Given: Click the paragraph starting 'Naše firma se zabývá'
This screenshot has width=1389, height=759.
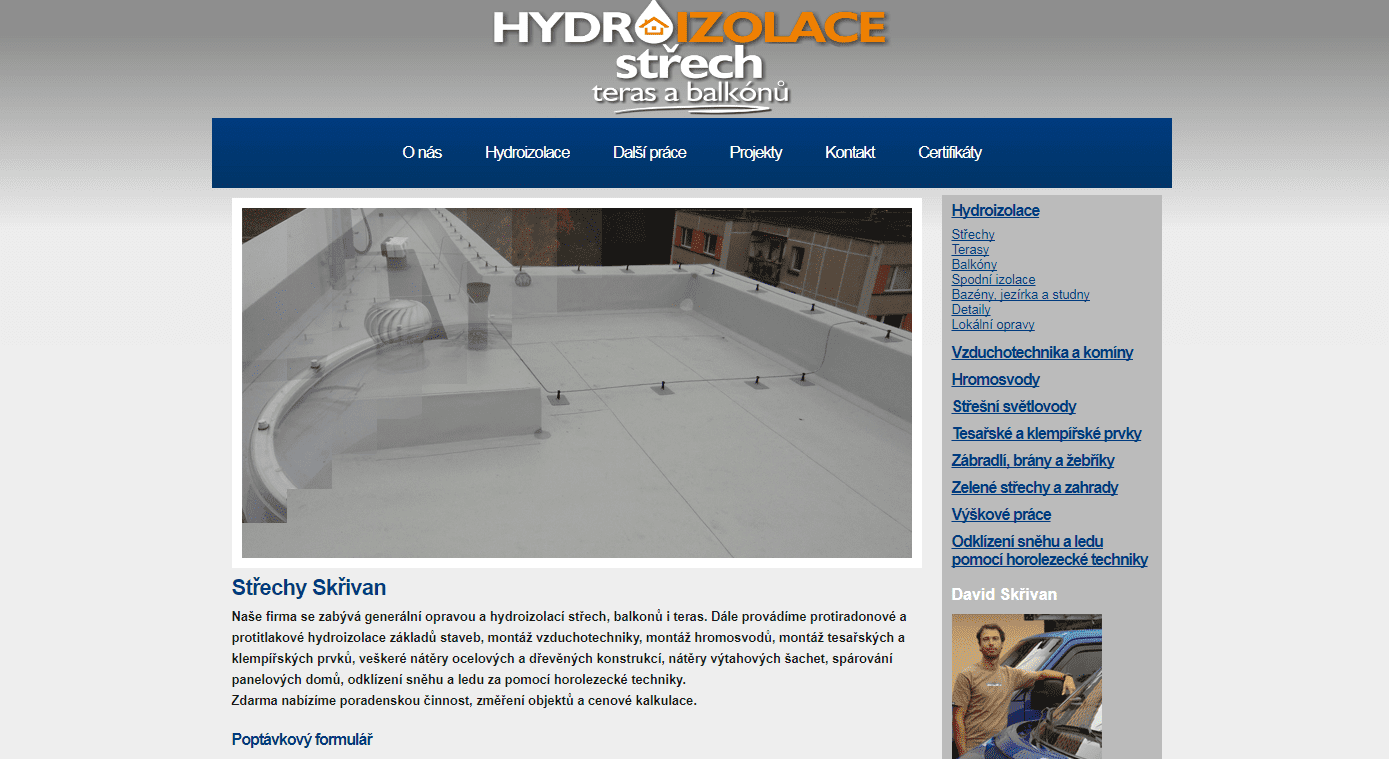Looking at the screenshot, I should pos(570,647).
